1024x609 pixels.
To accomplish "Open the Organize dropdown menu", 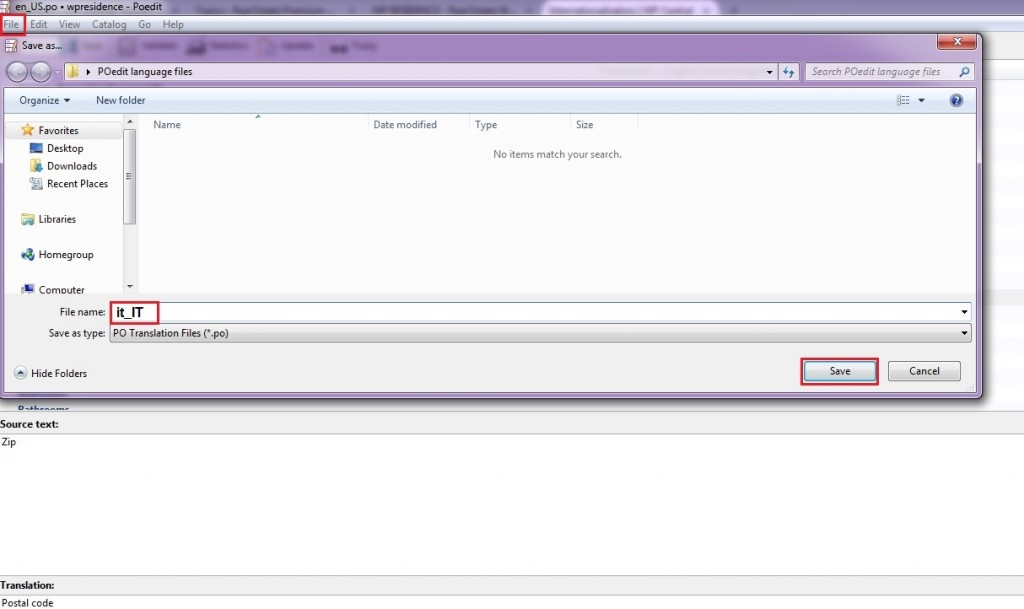I will tap(44, 100).
